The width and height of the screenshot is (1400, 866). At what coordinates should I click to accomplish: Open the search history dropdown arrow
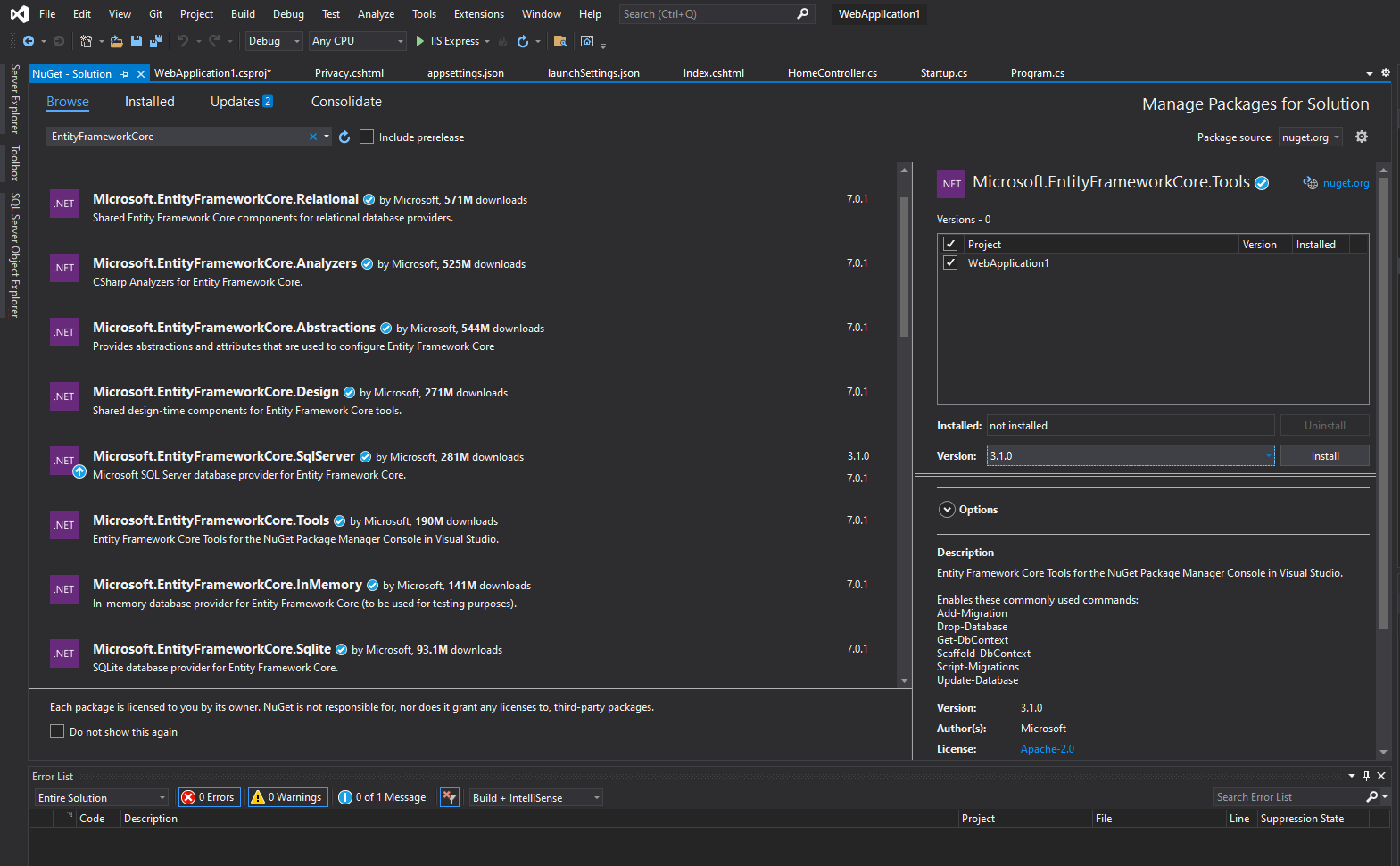click(x=327, y=137)
